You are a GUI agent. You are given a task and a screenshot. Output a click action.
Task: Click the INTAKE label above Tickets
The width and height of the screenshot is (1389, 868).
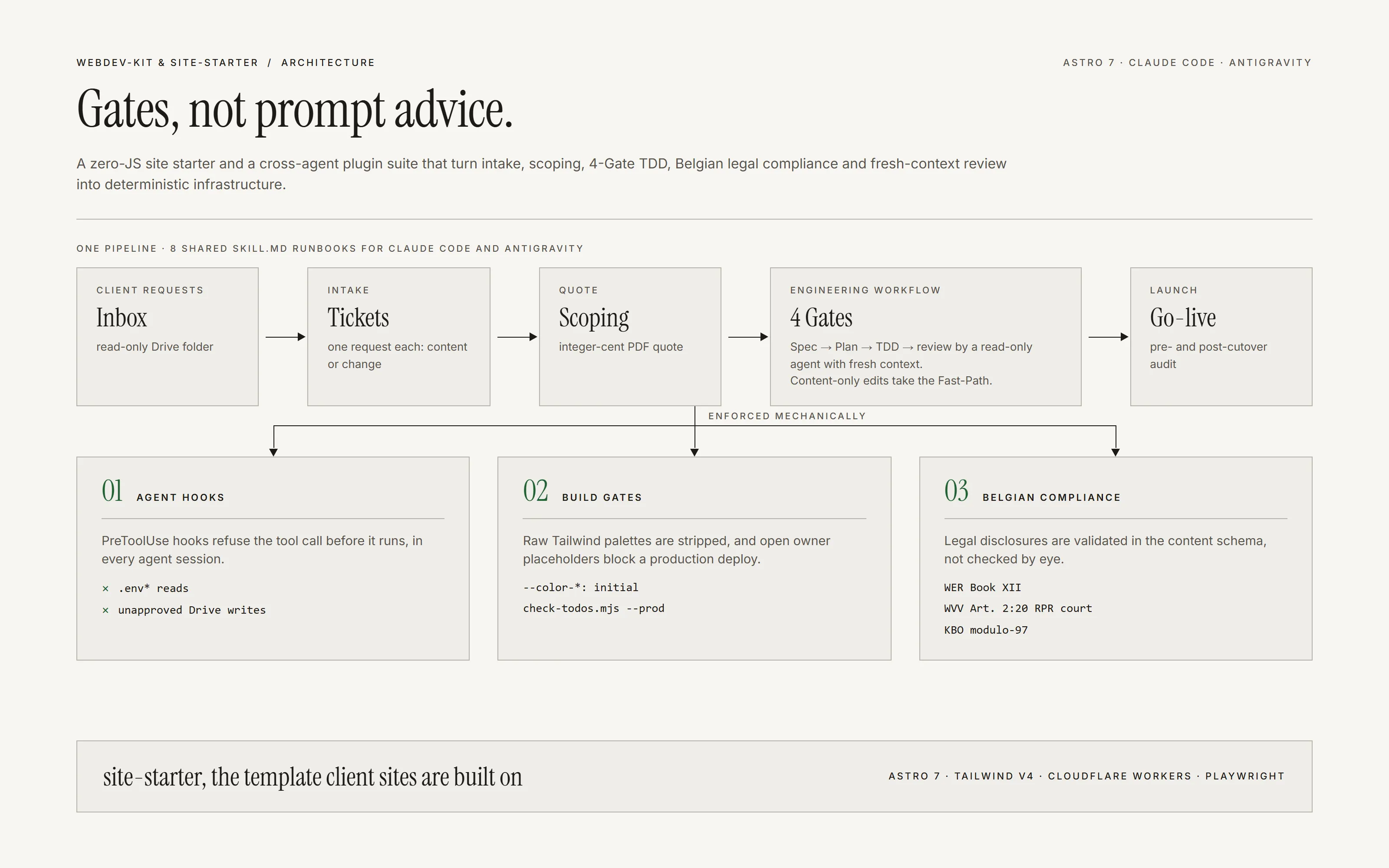tap(348, 290)
